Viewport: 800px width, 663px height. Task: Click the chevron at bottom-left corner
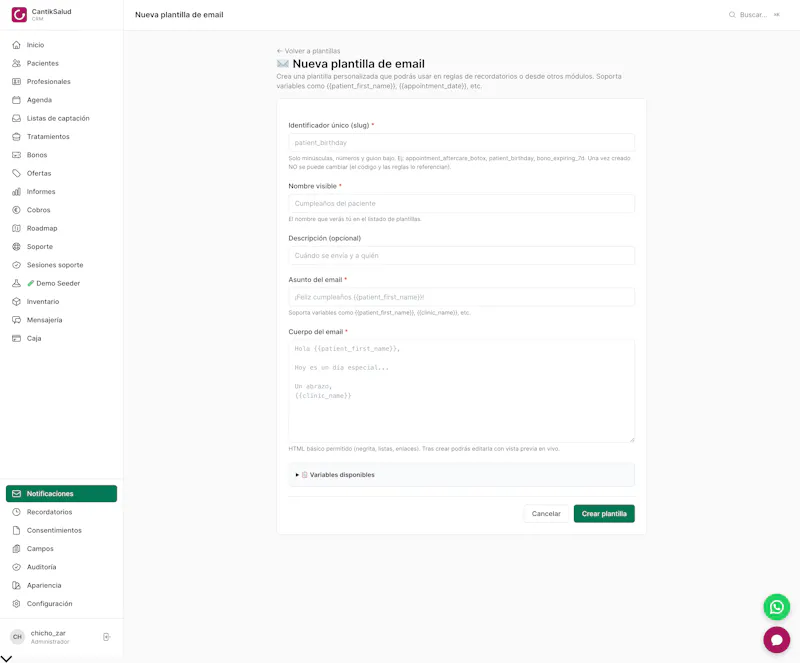(x=6, y=658)
